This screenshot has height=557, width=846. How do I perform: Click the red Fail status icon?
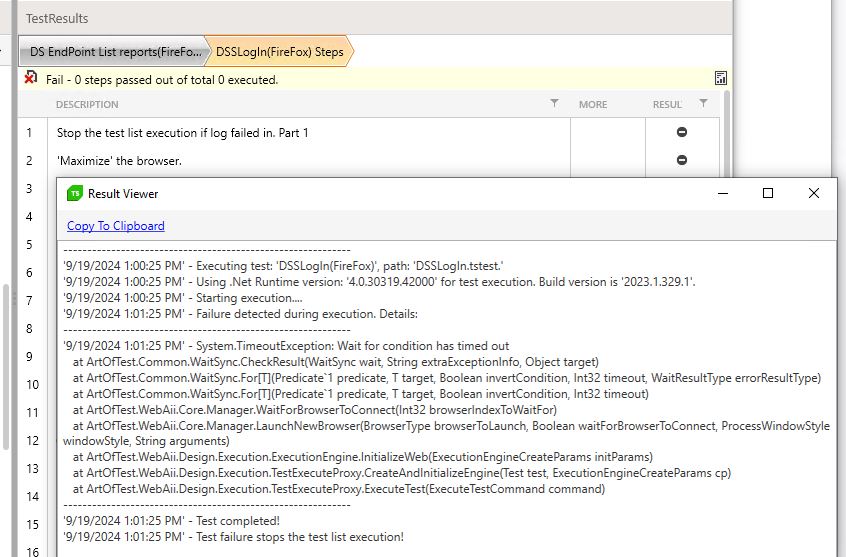click(31, 78)
